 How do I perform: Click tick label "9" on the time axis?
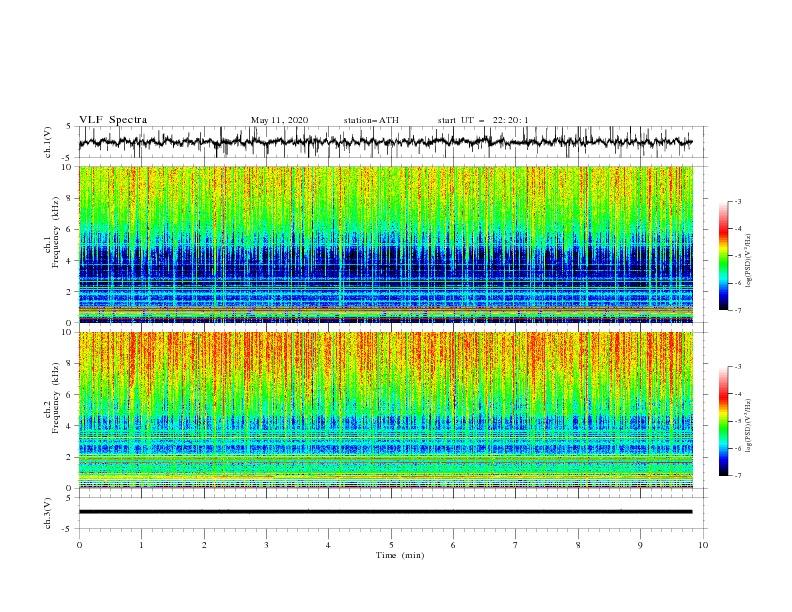coord(640,545)
